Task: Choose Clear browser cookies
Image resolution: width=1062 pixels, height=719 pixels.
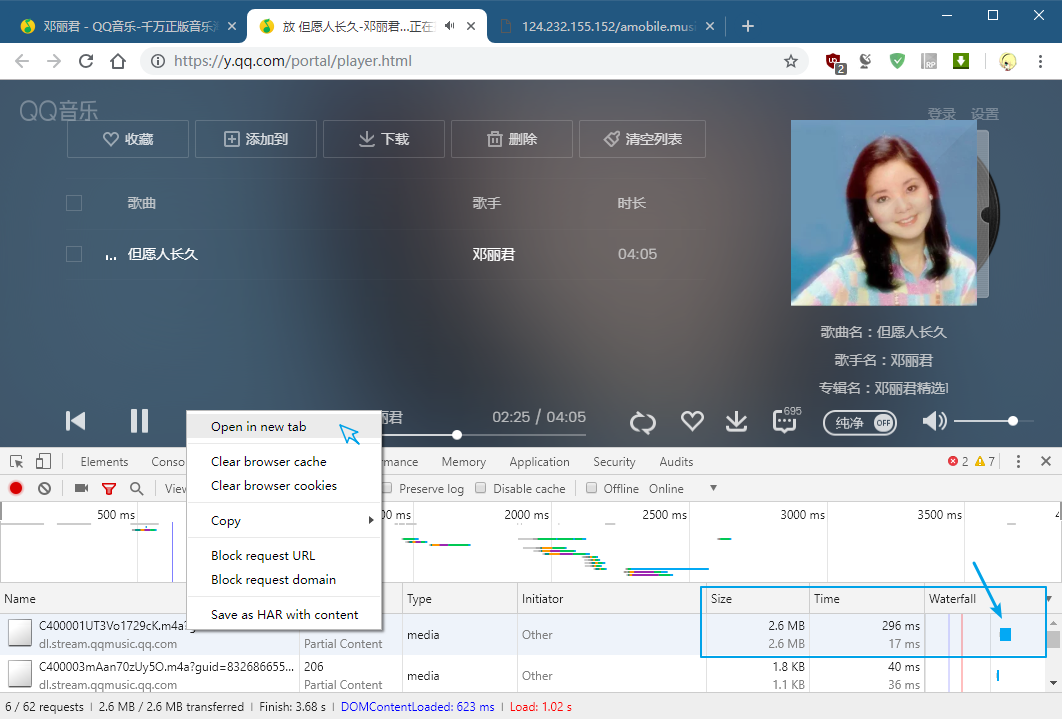Action: click(x=284, y=486)
